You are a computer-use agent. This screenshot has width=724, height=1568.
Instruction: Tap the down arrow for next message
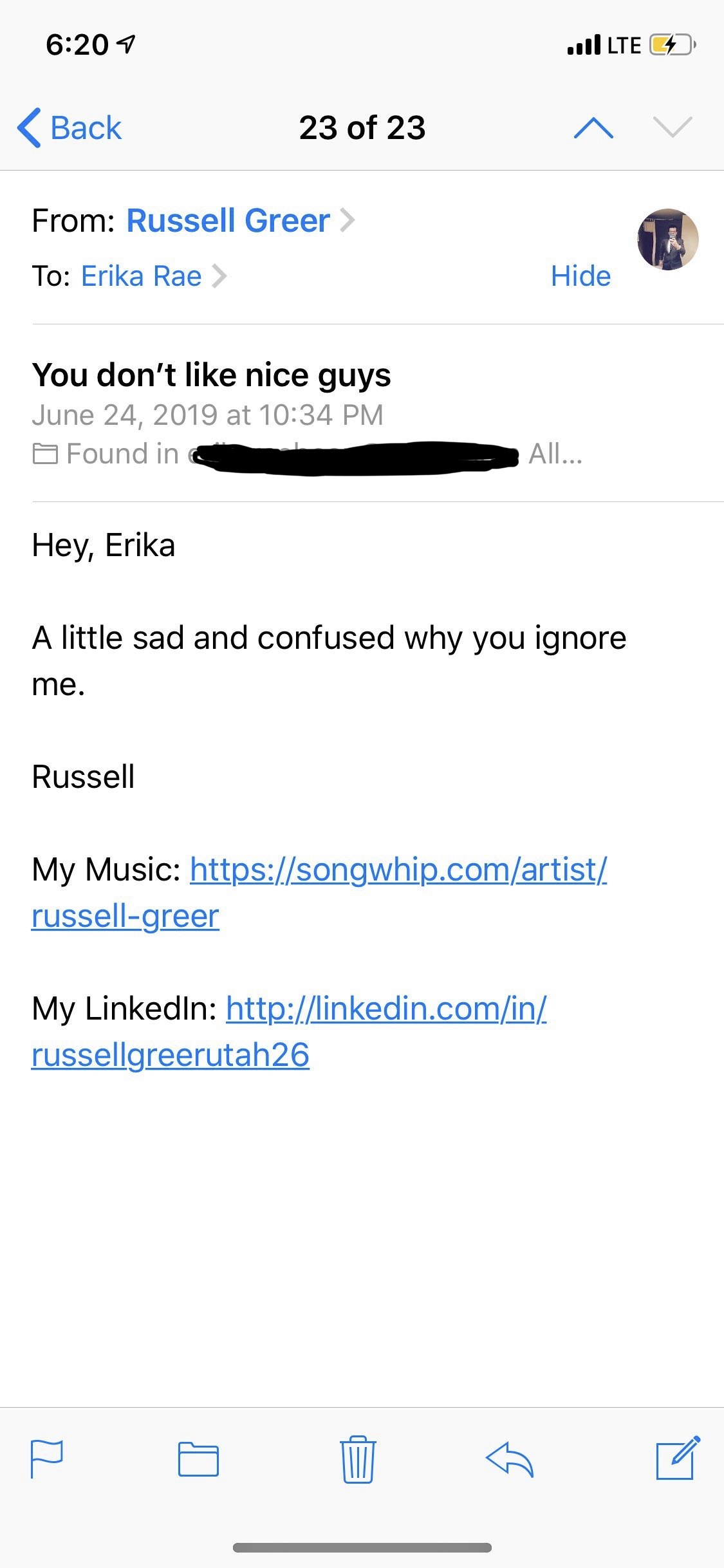[x=673, y=127]
